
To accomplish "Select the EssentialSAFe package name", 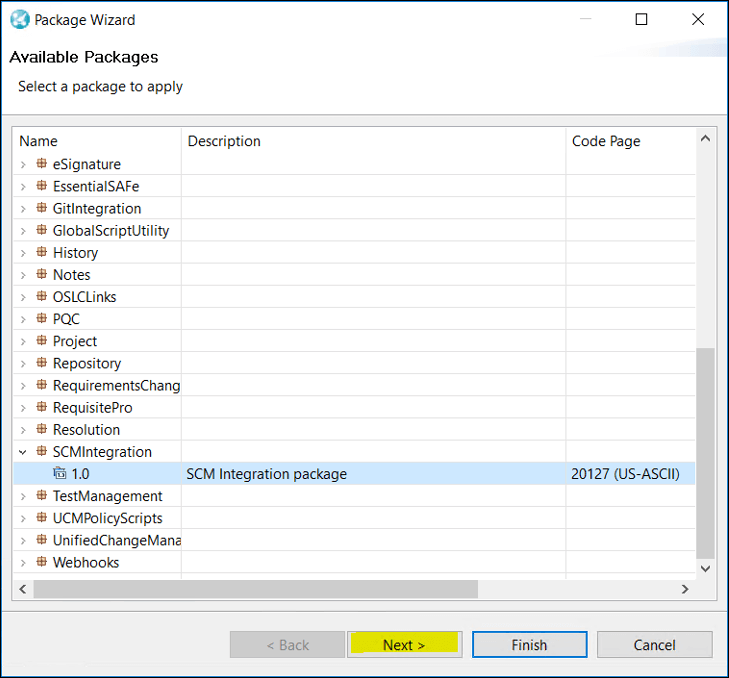I will coord(96,186).
